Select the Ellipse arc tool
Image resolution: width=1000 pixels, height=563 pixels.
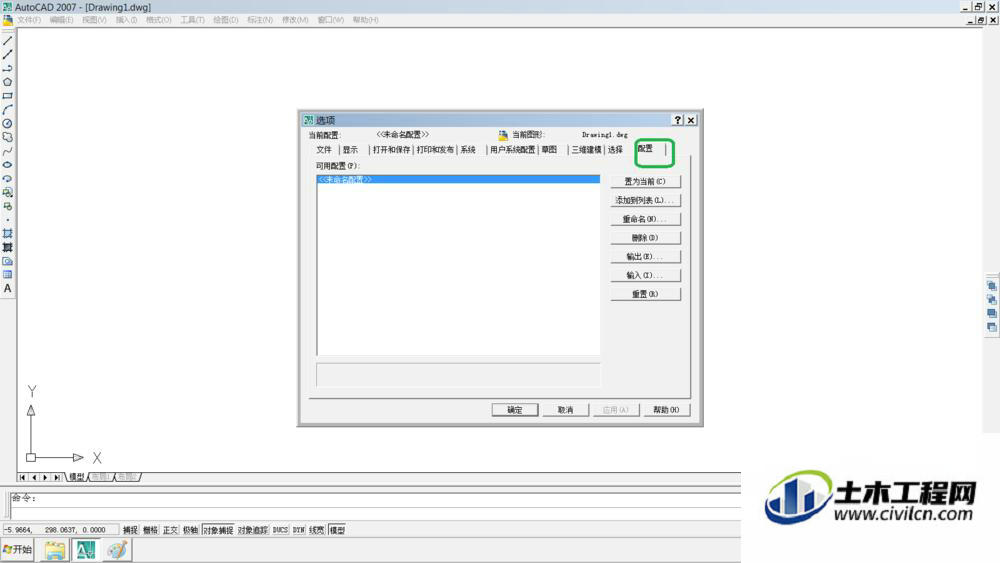[x=8, y=179]
